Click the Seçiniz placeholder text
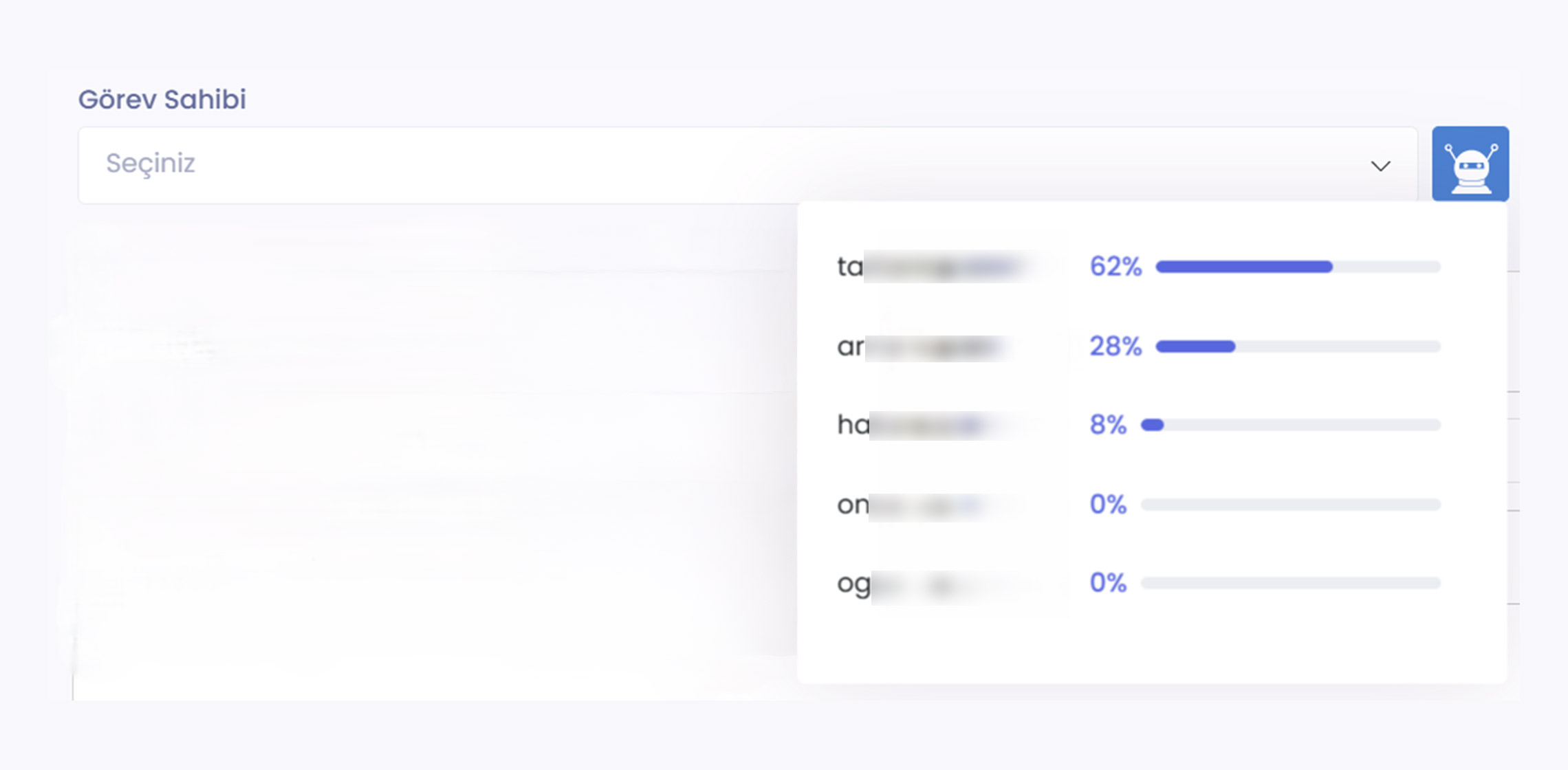This screenshot has width=1568, height=770. point(151,164)
